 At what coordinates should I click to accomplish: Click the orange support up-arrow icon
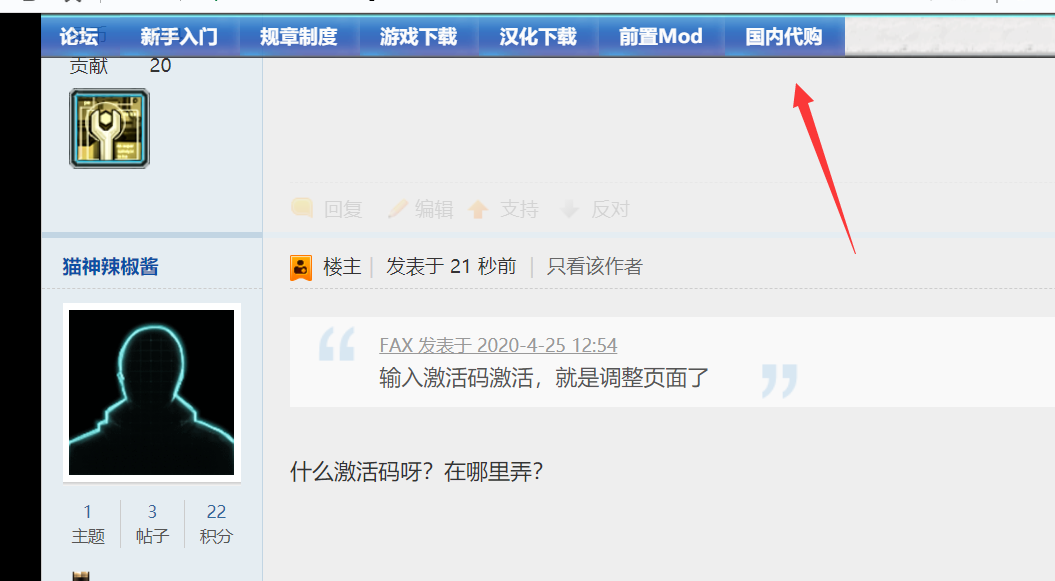[x=478, y=209]
